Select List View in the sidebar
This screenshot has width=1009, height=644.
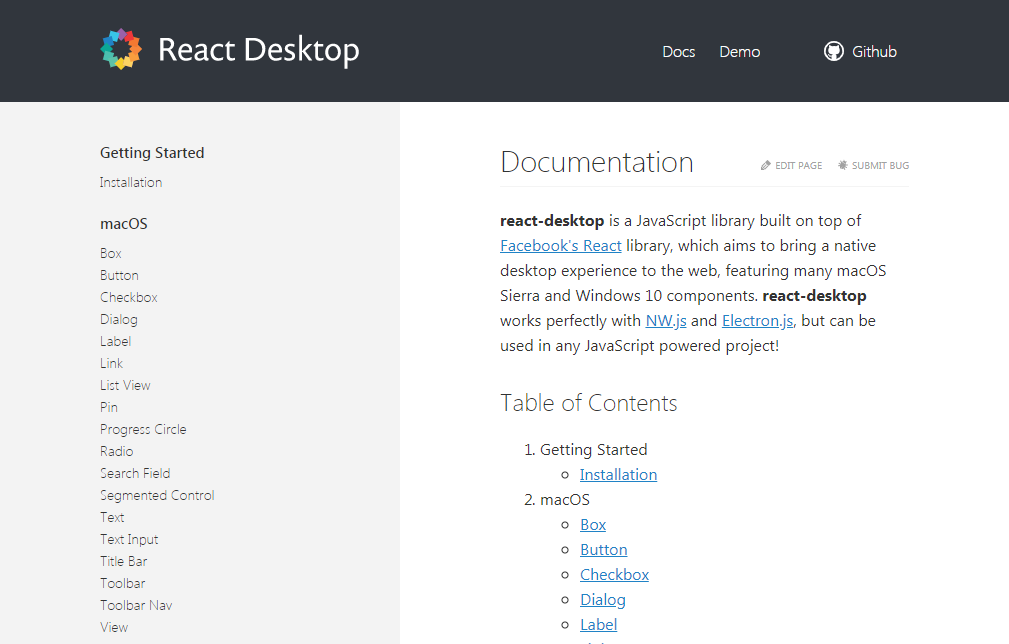(125, 385)
